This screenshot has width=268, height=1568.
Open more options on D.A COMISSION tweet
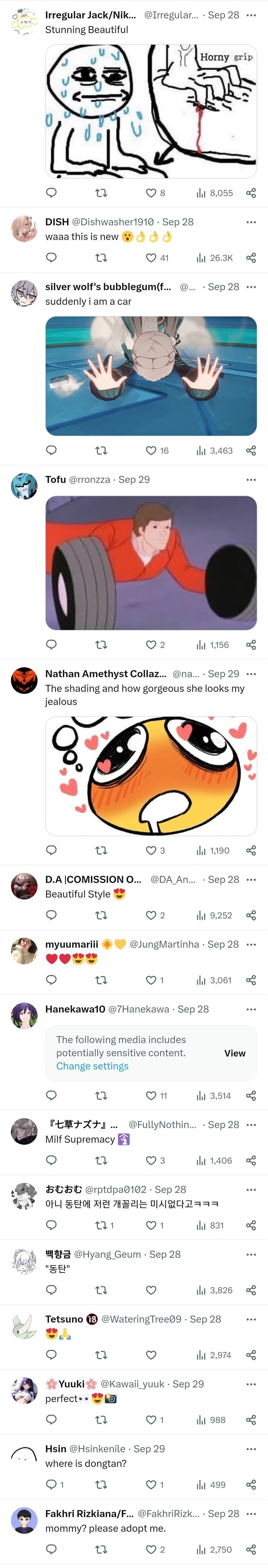(x=251, y=879)
